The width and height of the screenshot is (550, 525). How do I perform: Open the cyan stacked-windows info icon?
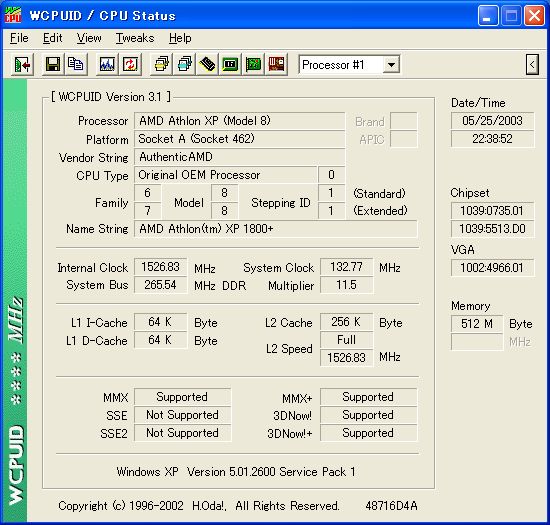[x=185, y=65]
